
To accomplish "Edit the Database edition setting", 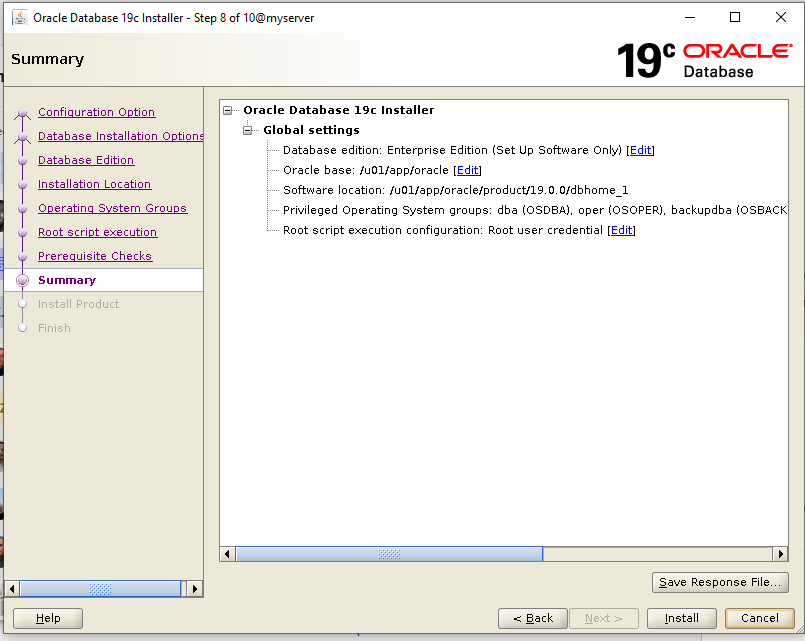I will (x=640, y=150).
